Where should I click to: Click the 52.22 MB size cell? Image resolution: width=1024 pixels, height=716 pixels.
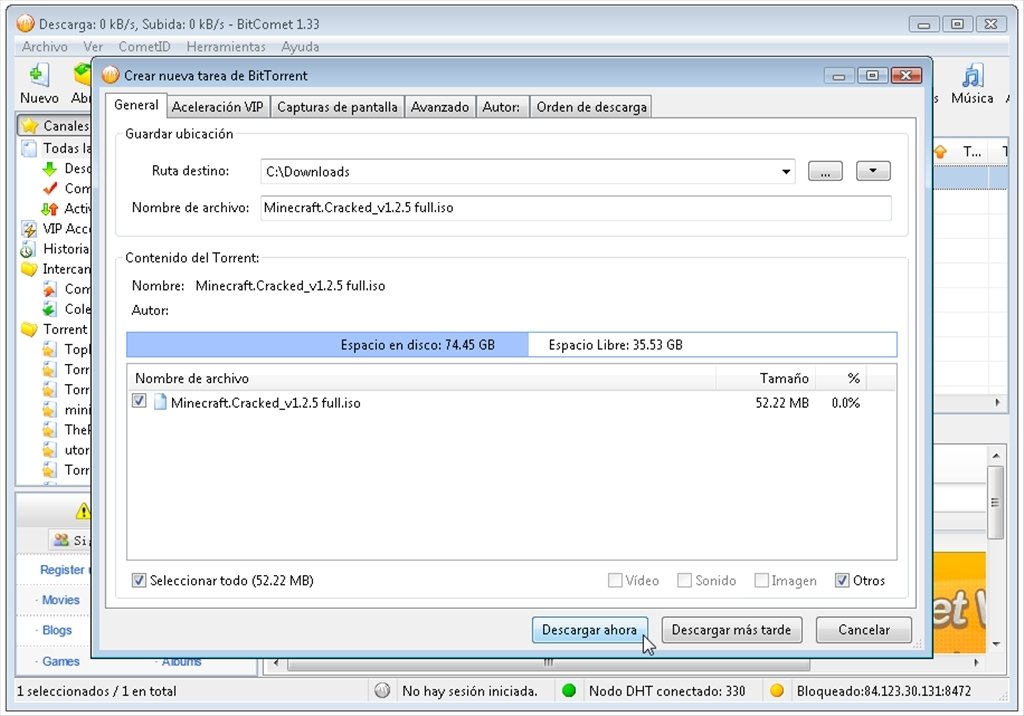782,403
